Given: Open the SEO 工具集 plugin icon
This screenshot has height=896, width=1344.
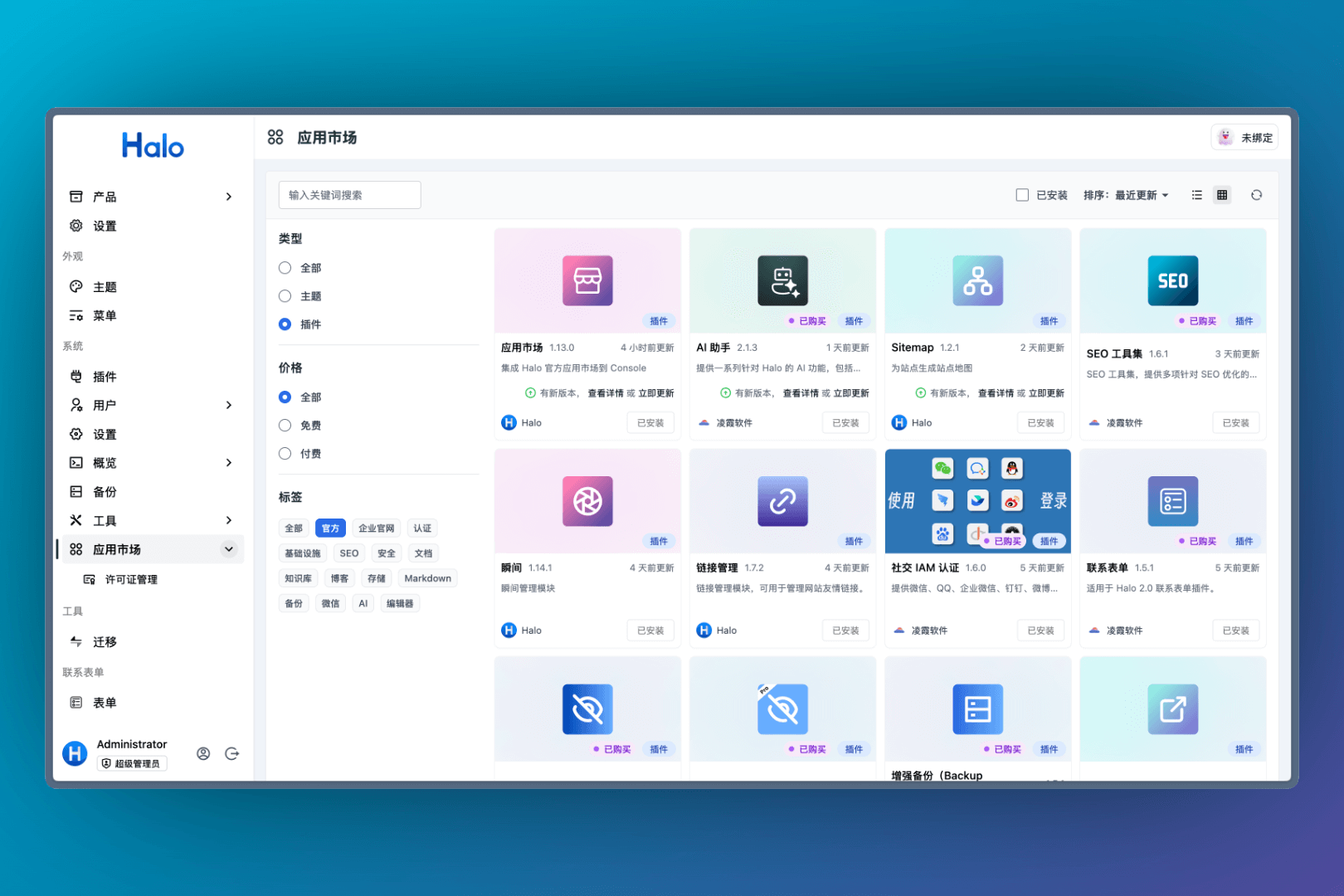Looking at the screenshot, I should click(x=1172, y=280).
